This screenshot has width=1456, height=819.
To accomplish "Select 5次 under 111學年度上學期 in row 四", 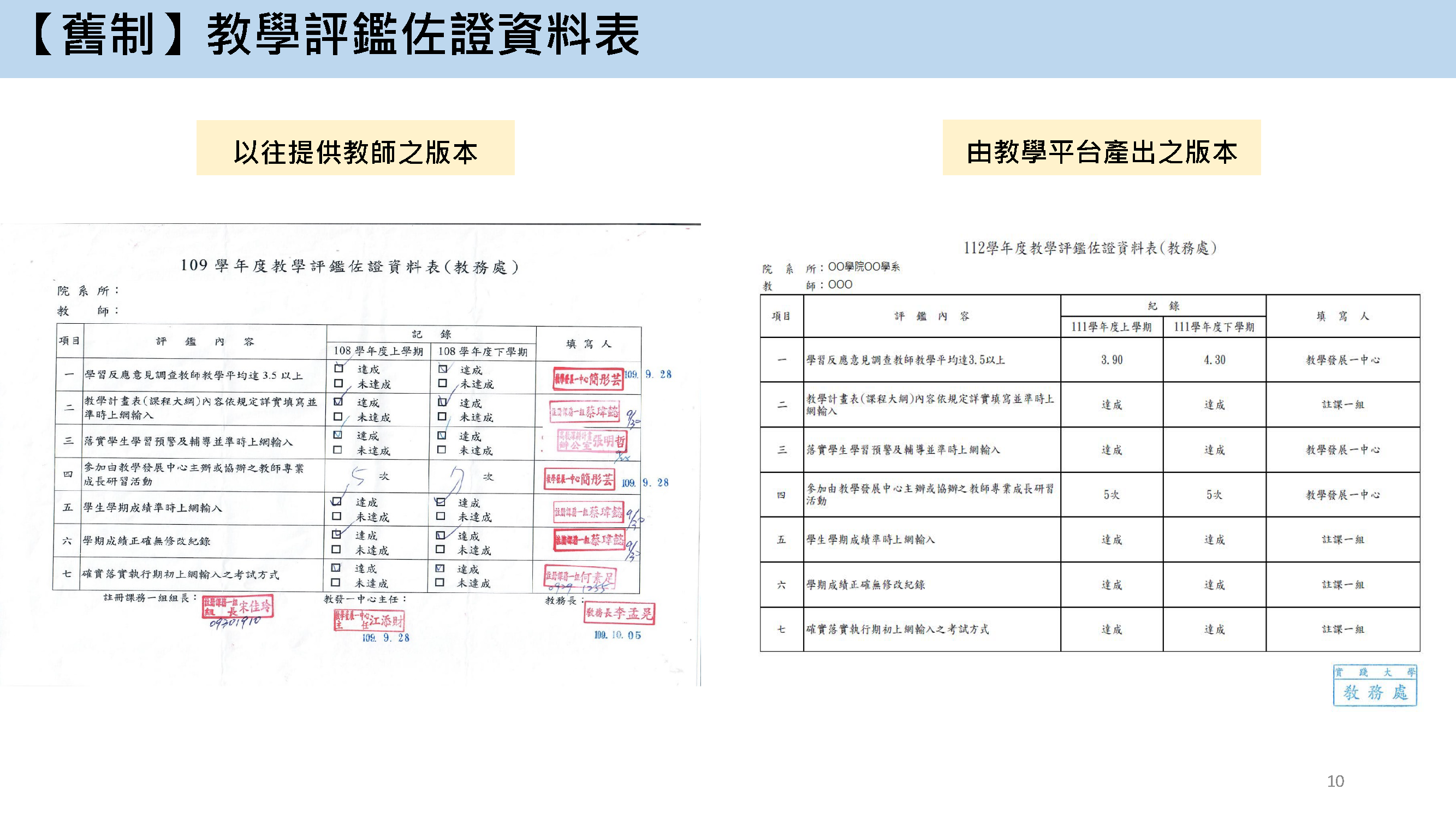I will coord(1111,495).
